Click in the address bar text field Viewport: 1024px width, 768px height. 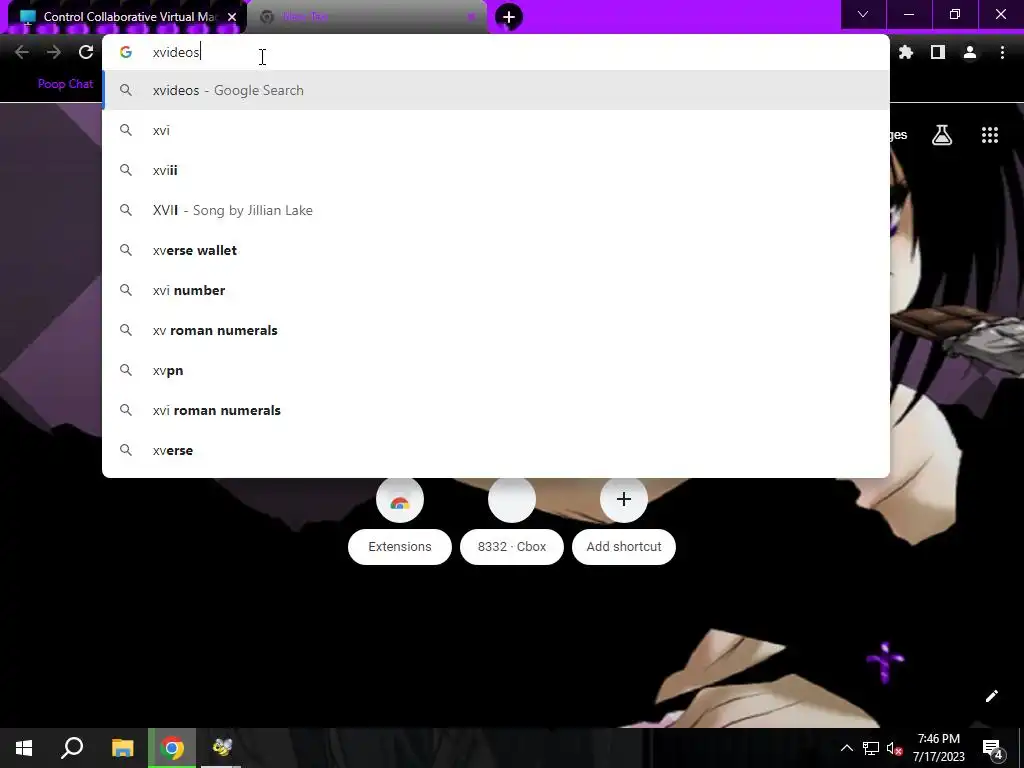click(x=496, y=52)
